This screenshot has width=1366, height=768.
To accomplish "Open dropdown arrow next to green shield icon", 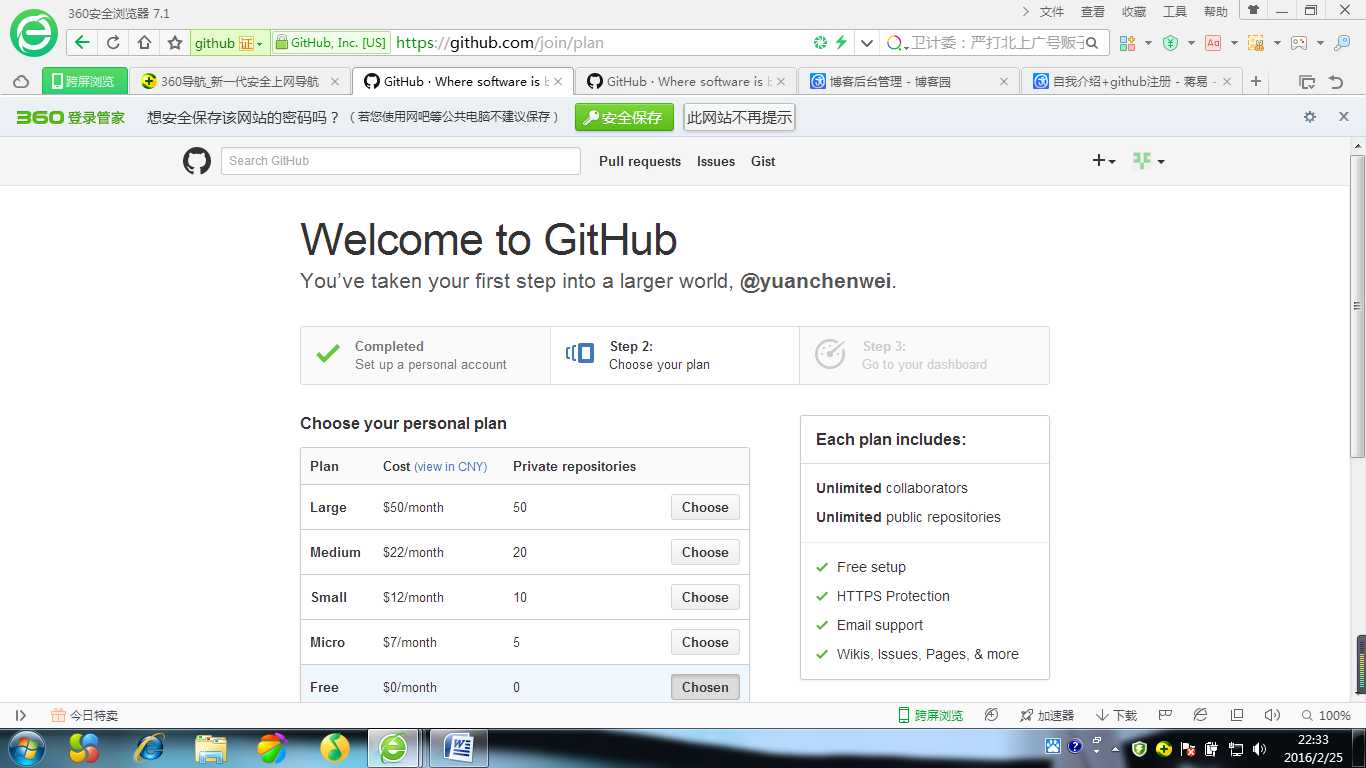I will [1191, 43].
